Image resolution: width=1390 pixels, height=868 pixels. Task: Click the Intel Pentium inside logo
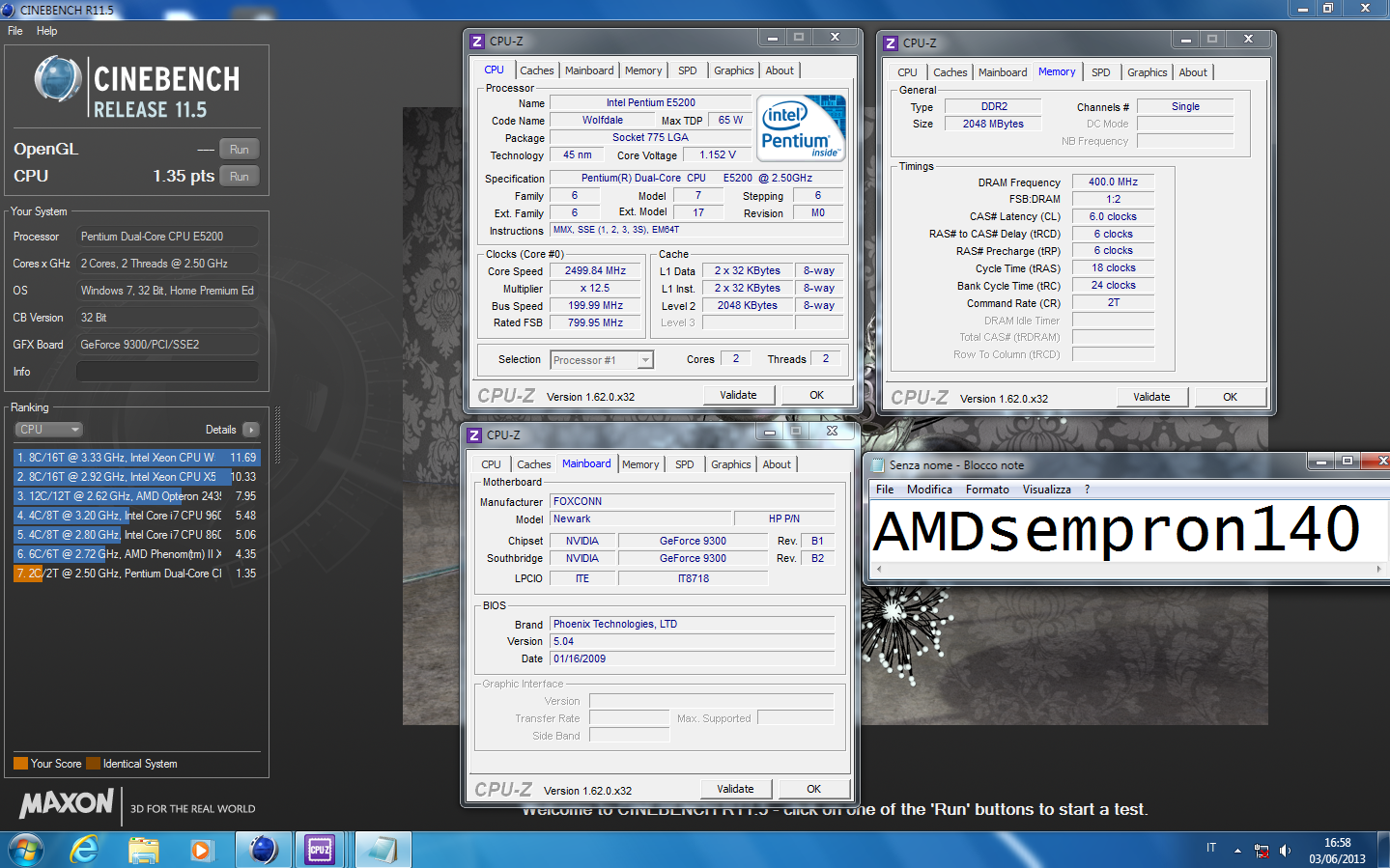[x=801, y=127]
